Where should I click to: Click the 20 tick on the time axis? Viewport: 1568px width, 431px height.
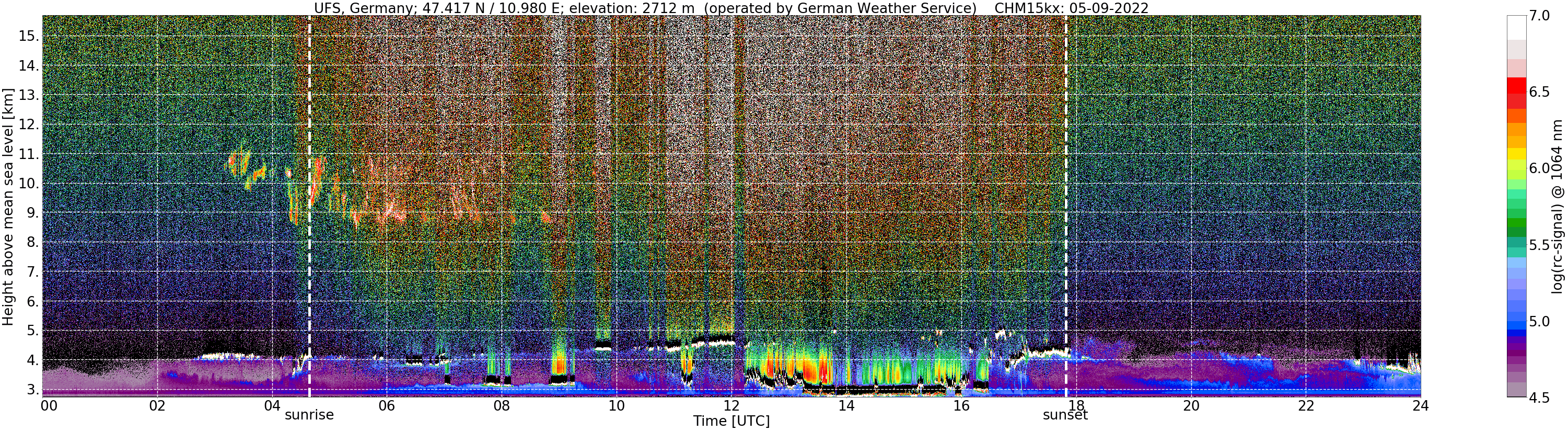1191,405
